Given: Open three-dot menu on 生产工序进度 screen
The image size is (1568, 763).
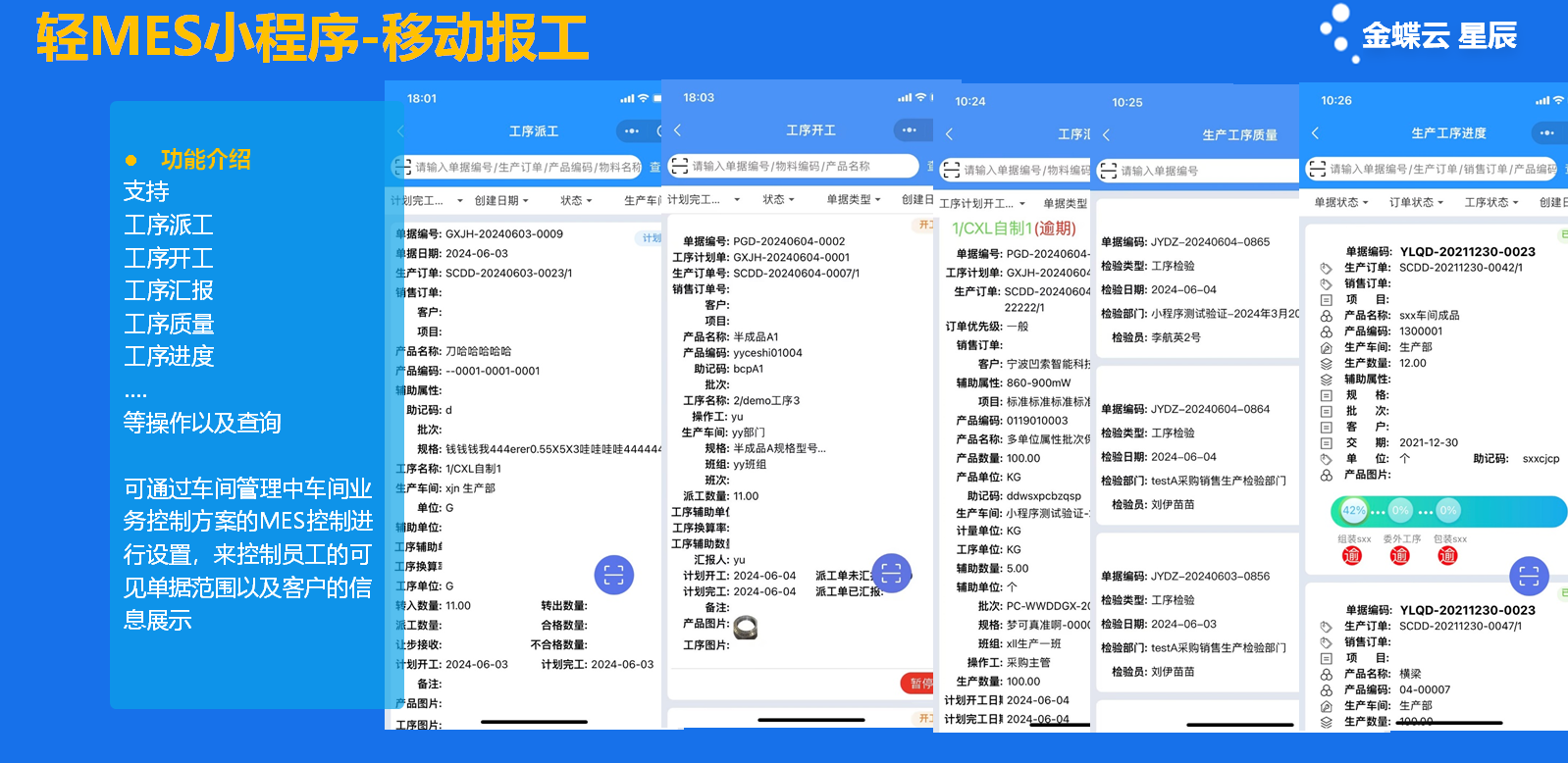Looking at the screenshot, I should [1547, 132].
